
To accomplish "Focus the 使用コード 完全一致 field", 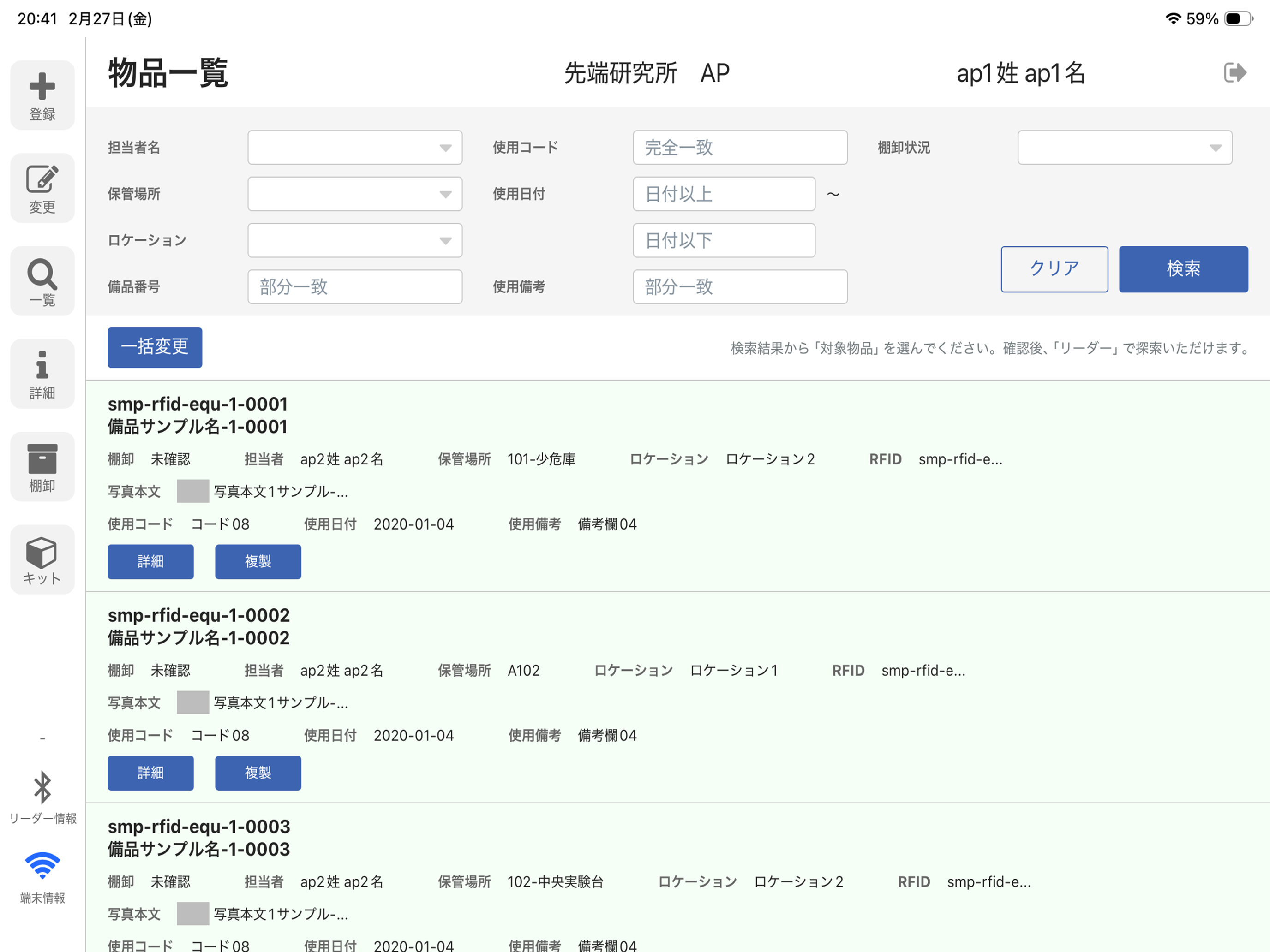I will (740, 148).
